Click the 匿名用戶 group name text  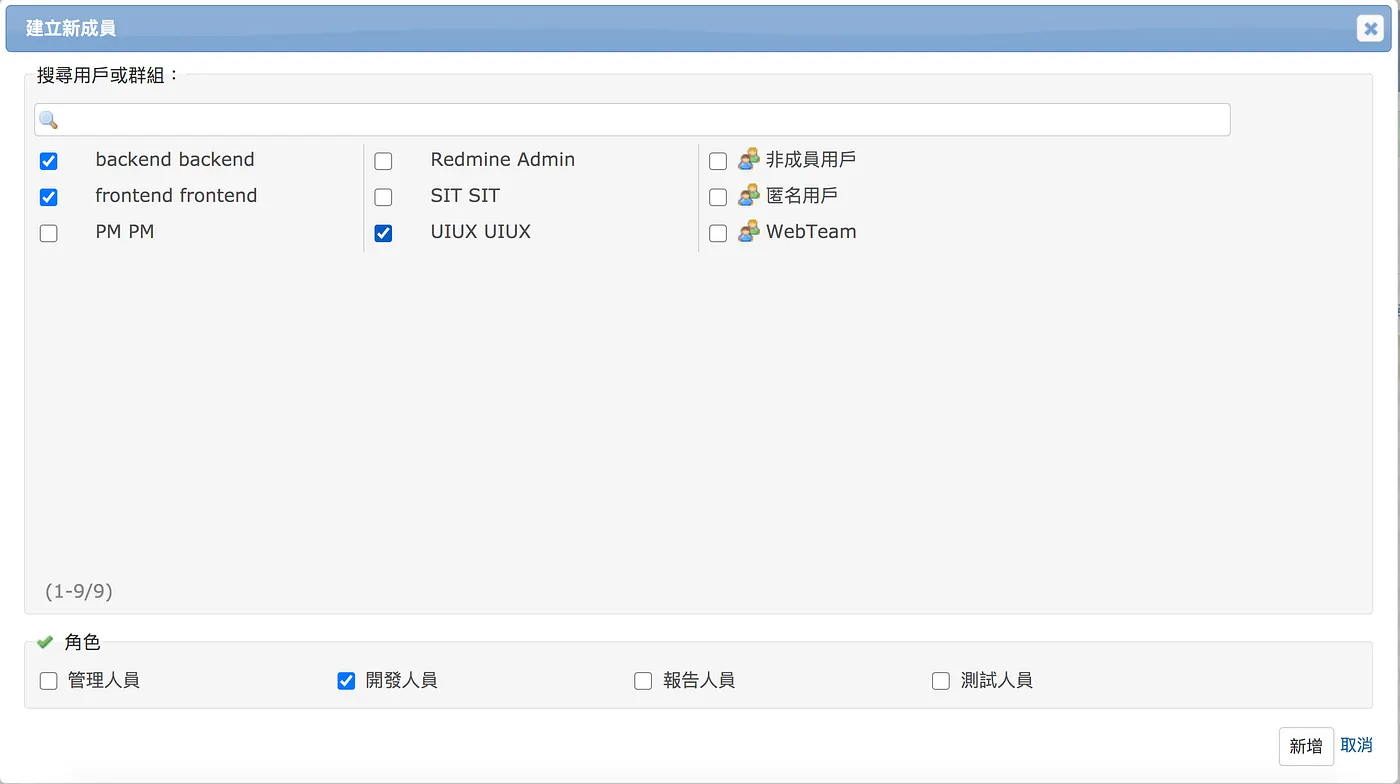pyautogui.click(x=802, y=195)
